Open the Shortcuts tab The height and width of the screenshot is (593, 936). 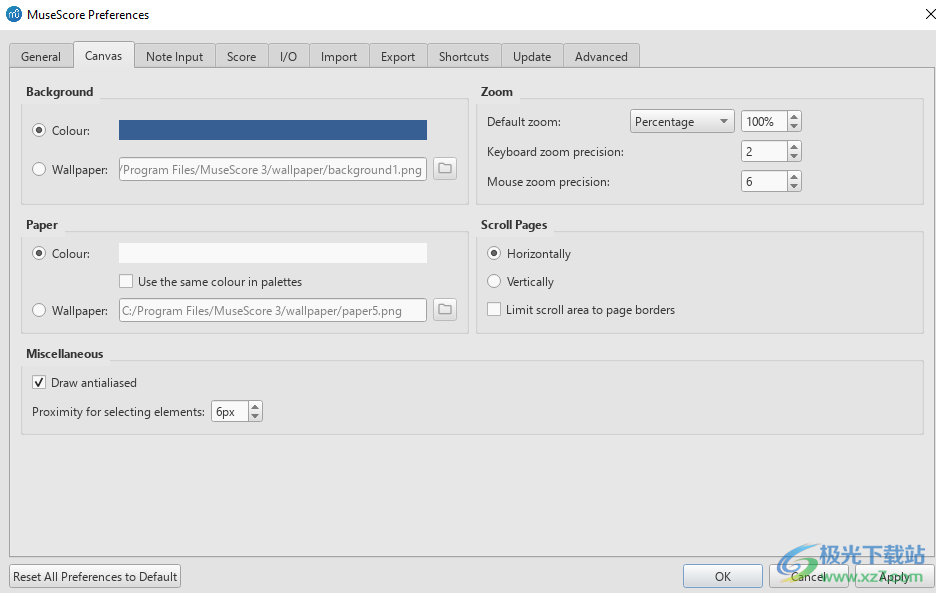click(464, 57)
